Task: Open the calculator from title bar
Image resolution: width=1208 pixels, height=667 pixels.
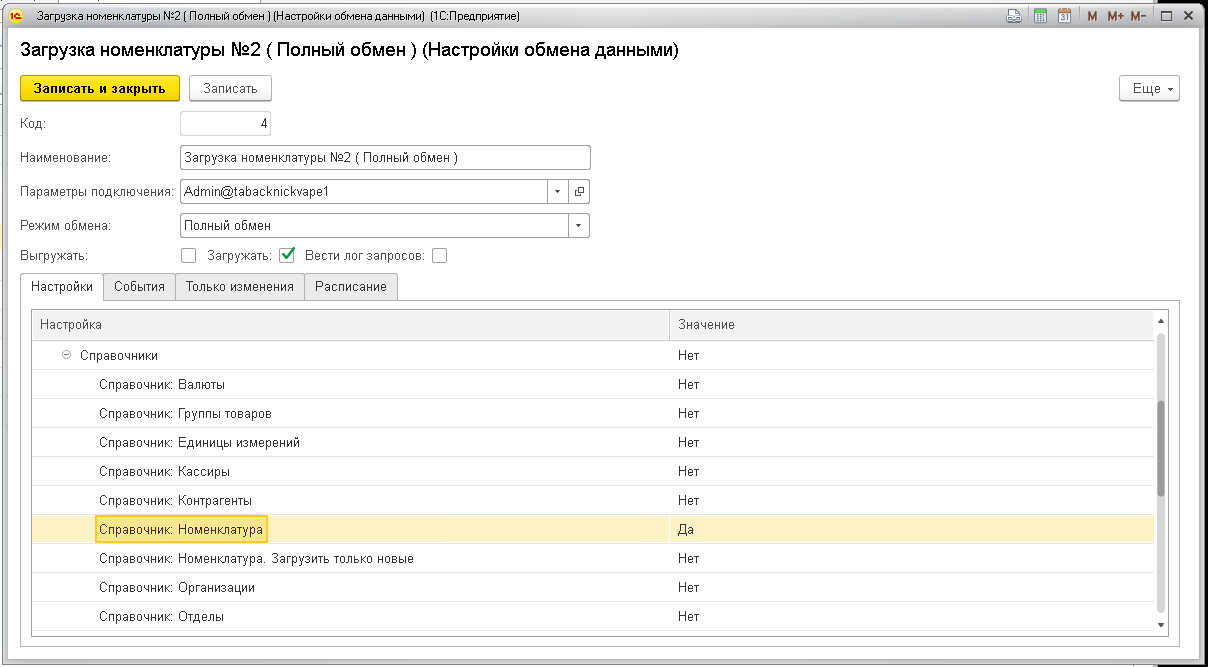Action: tap(1040, 16)
